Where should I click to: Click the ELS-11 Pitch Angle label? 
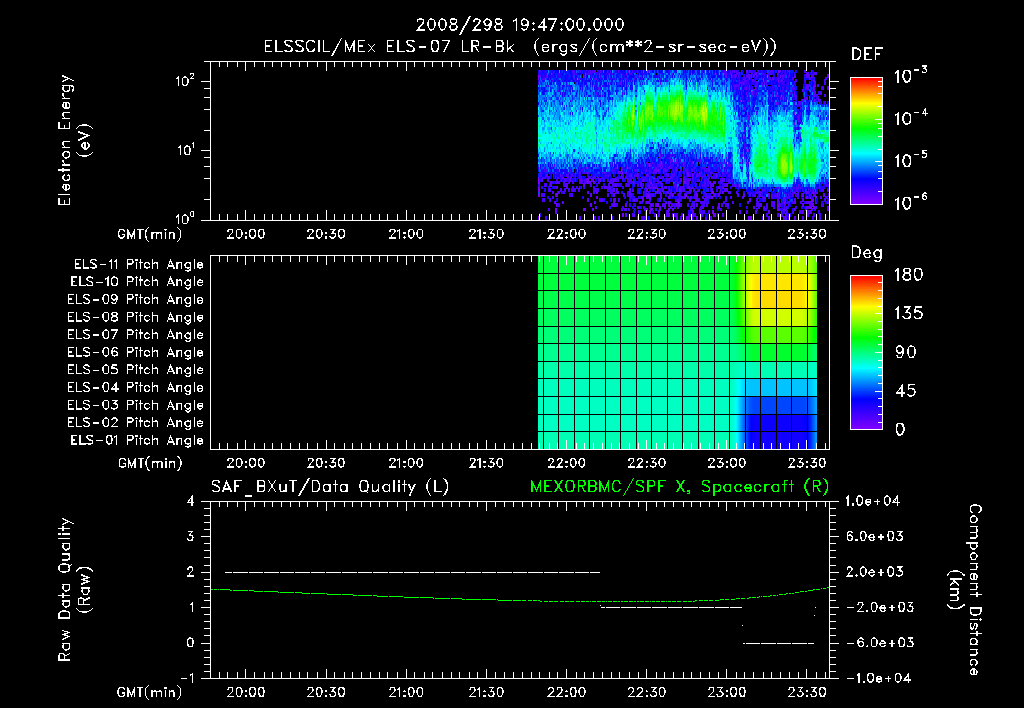coord(138,265)
